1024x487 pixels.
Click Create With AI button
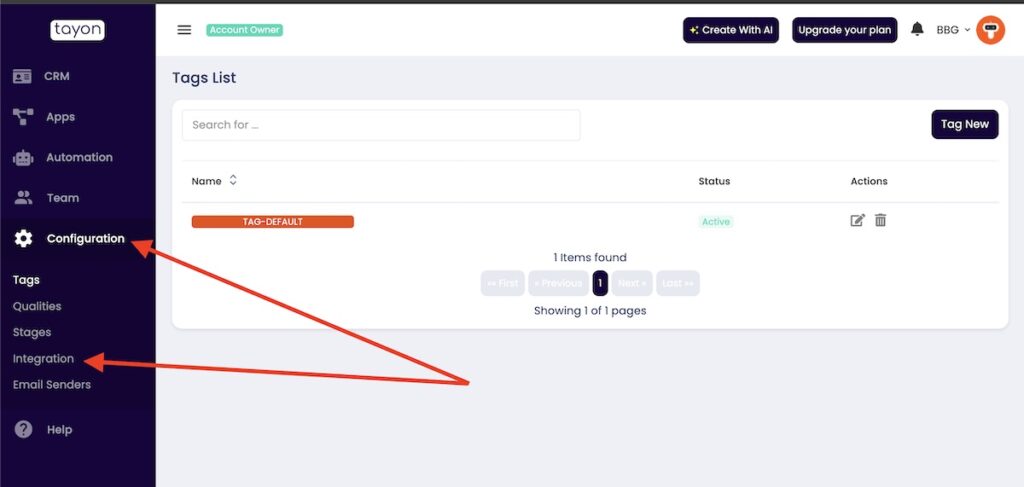pyautogui.click(x=731, y=30)
